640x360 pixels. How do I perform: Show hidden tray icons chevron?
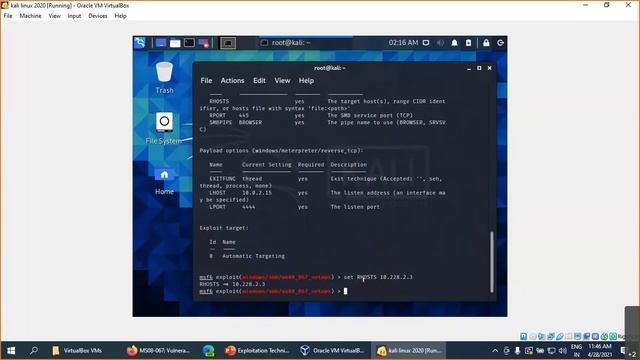[x=495, y=351]
